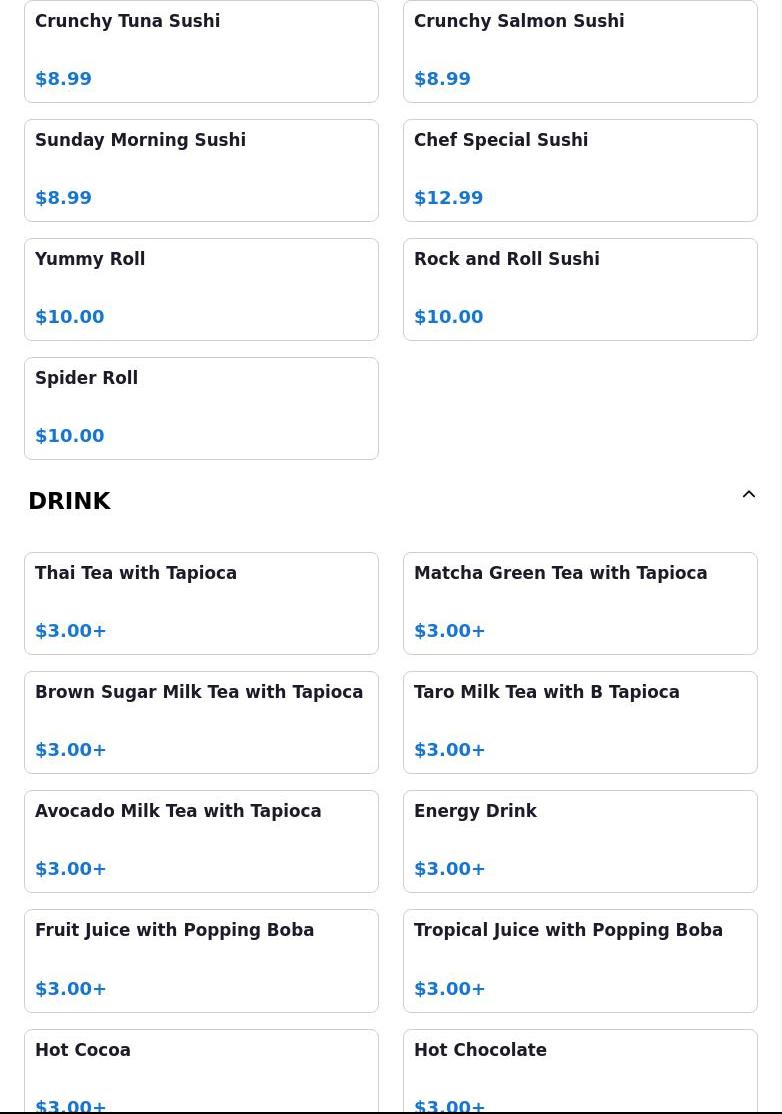Select the Hot Cocoa card
Image resolution: width=782 pixels, height=1114 pixels.
202,1071
